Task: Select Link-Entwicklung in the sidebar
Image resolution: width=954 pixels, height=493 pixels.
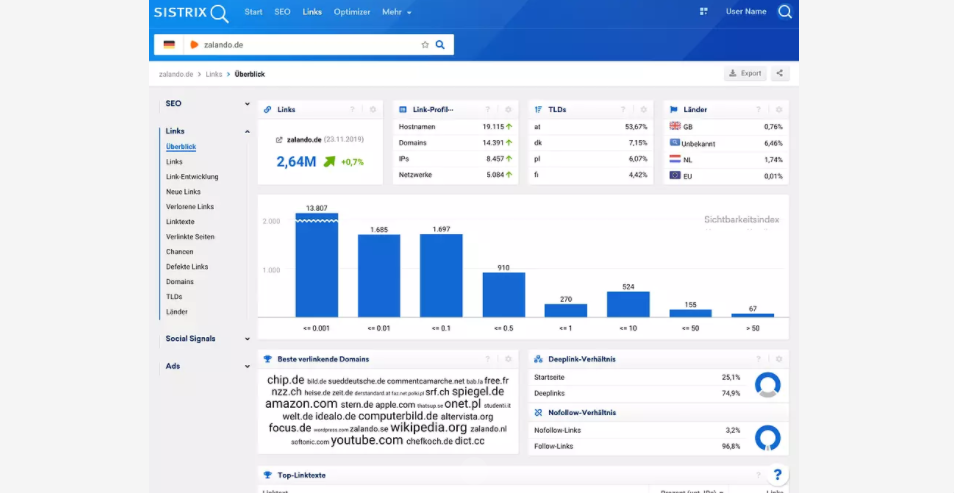Action: click(192, 177)
